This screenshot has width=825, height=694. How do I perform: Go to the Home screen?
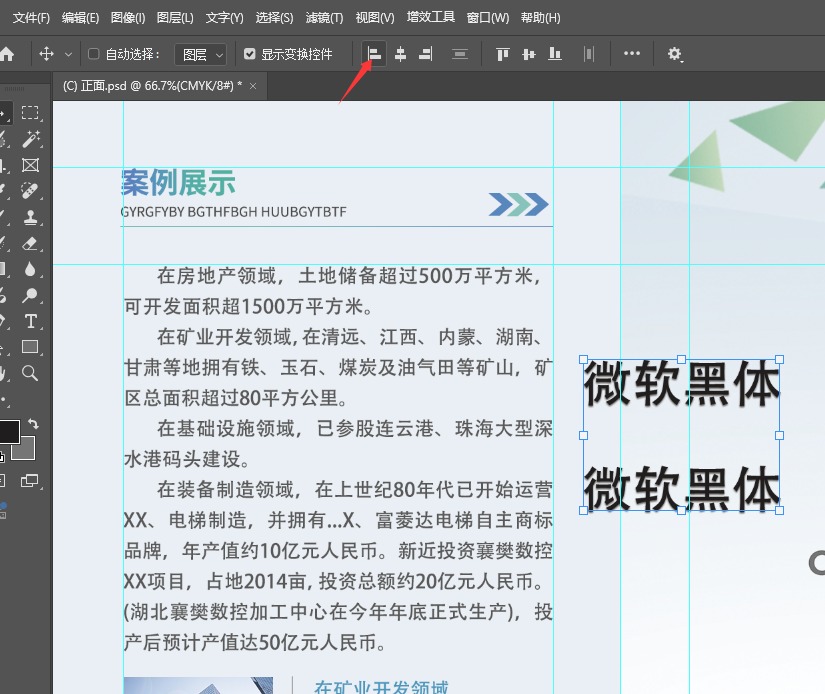click(x=6, y=54)
